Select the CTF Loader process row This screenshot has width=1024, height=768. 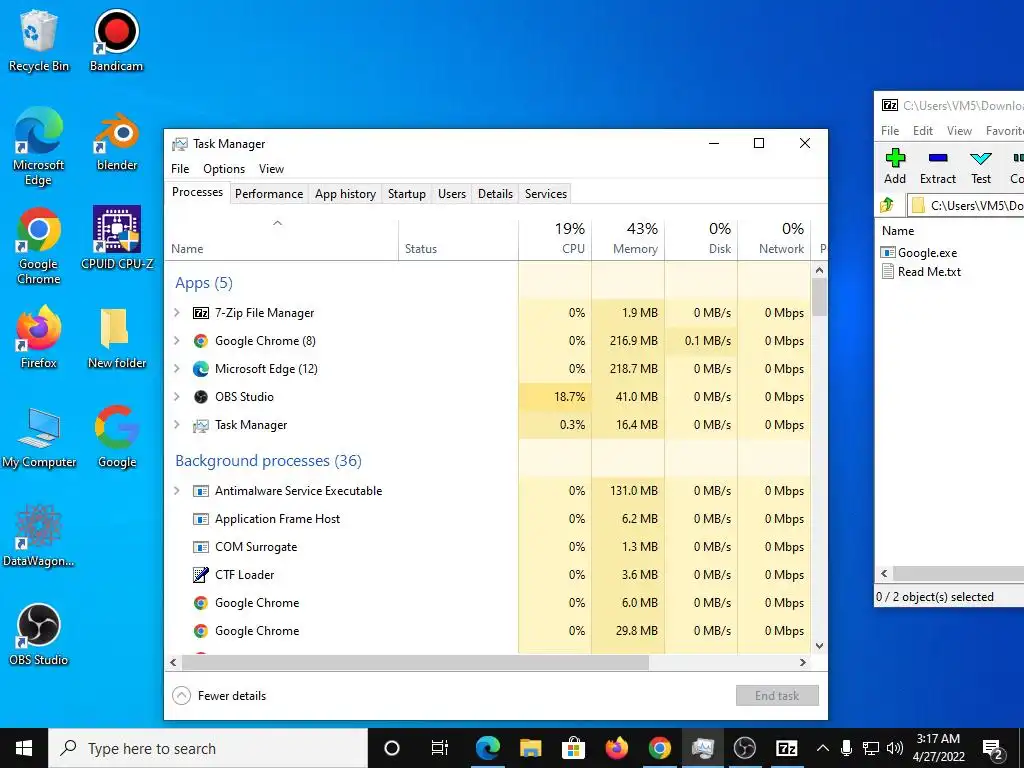click(487, 575)
